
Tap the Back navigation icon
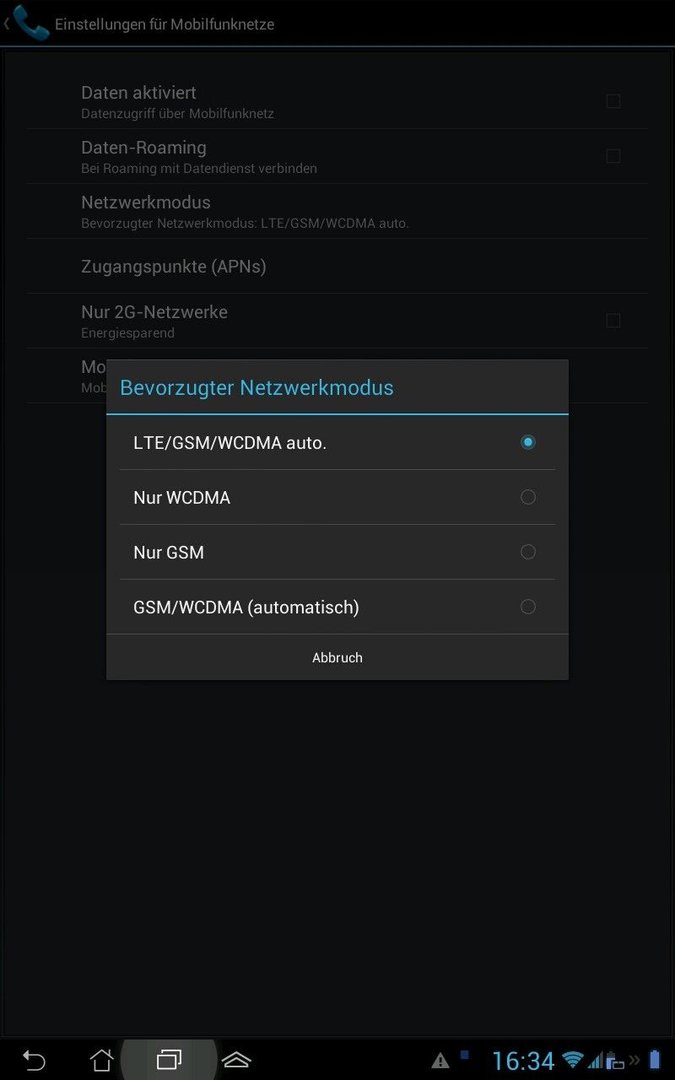coord(33,1059)
